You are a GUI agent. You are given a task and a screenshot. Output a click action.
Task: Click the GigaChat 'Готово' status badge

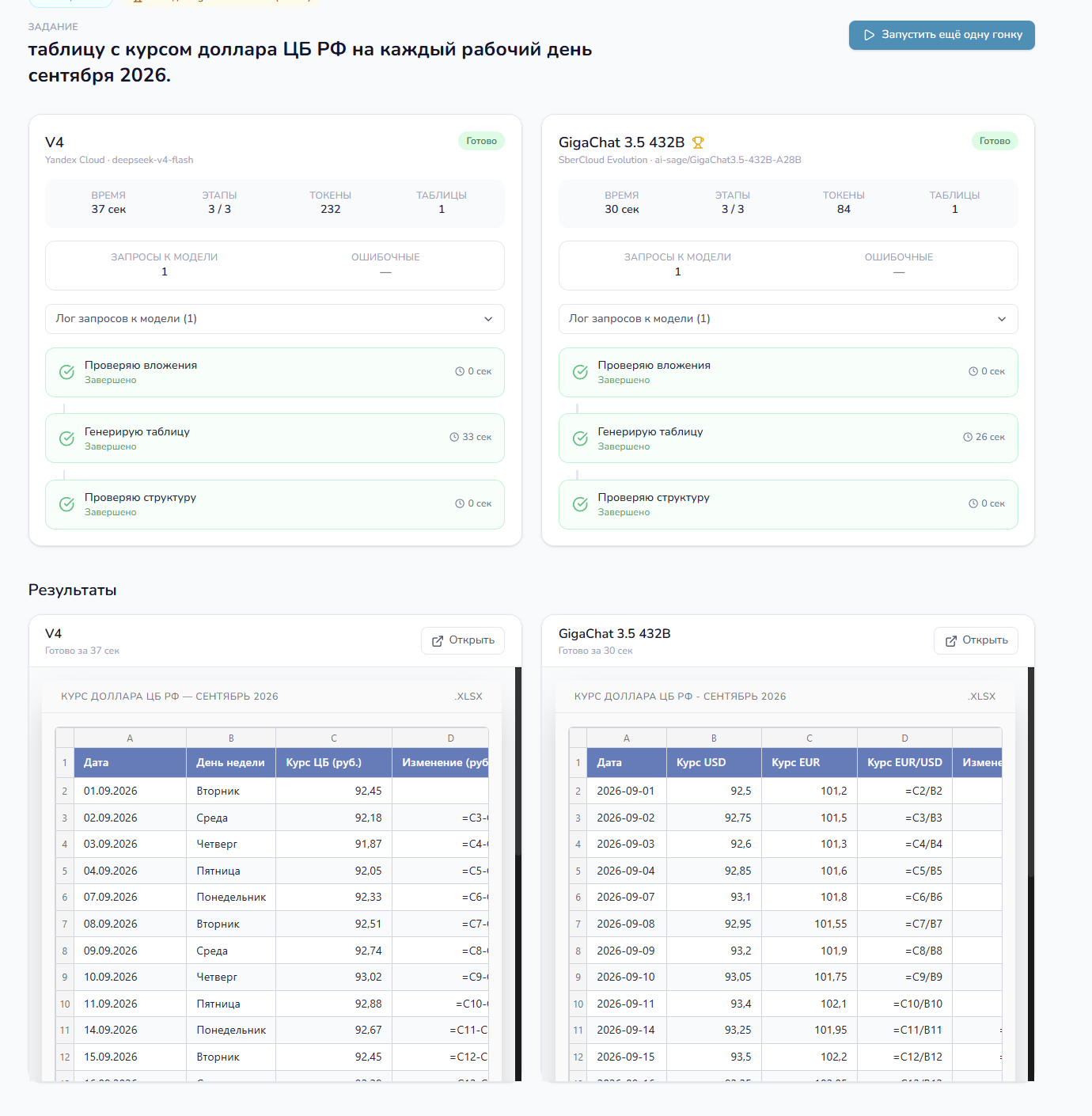[995, 141]
